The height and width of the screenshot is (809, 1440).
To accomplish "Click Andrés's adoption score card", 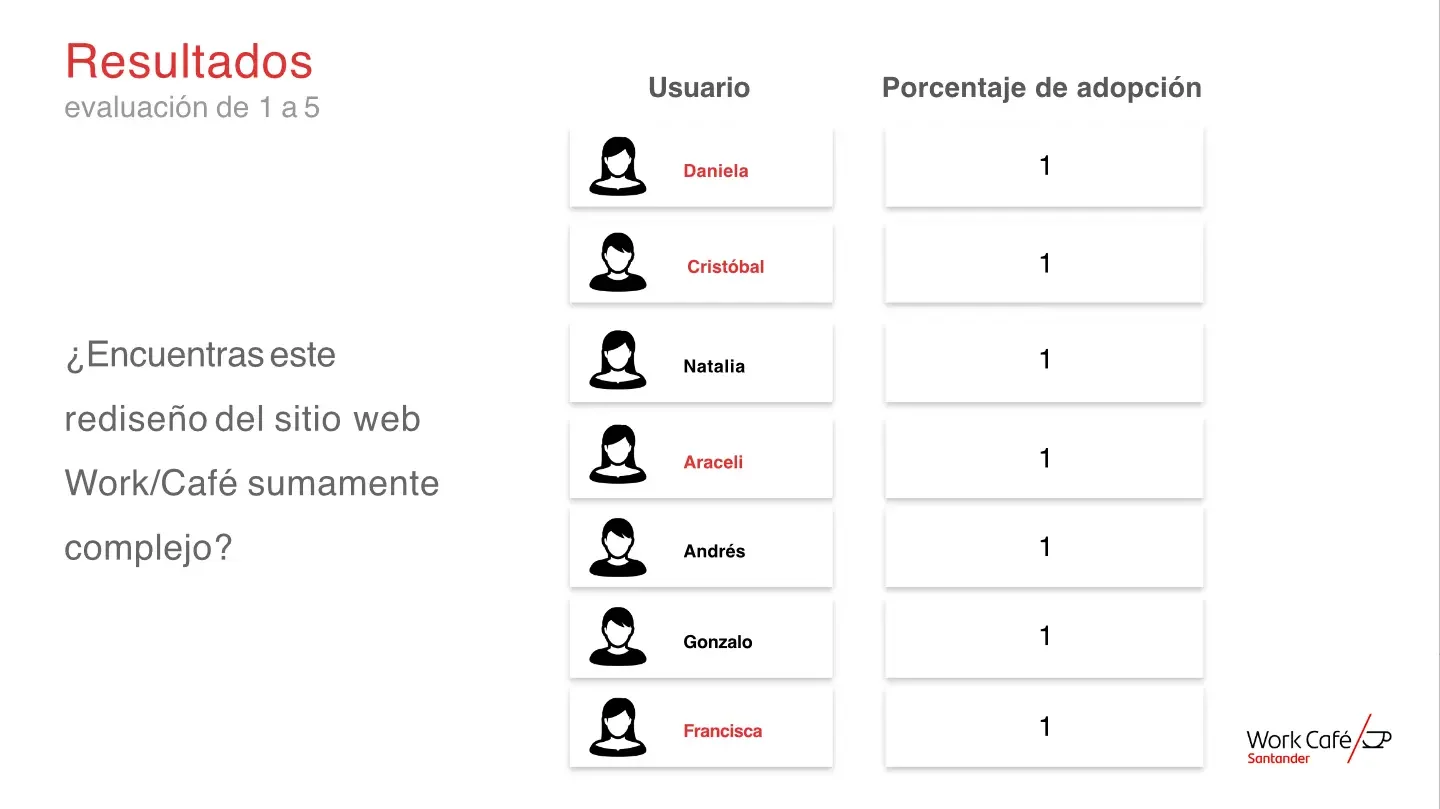I will pos(1045,547).
